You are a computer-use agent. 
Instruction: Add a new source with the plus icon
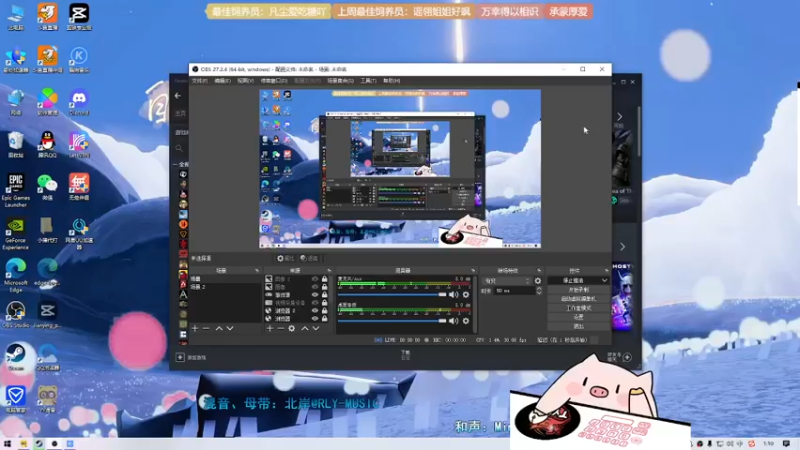point(270,329)
